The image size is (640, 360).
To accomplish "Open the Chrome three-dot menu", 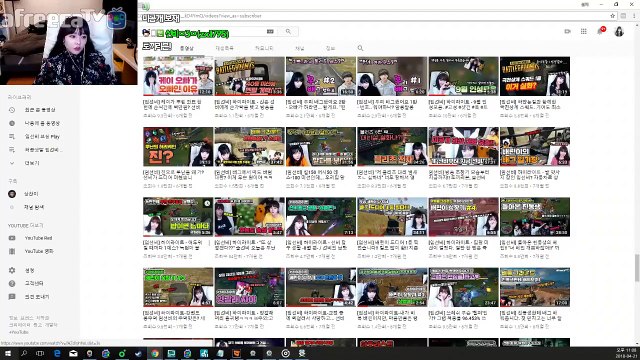I will point(634,16).
